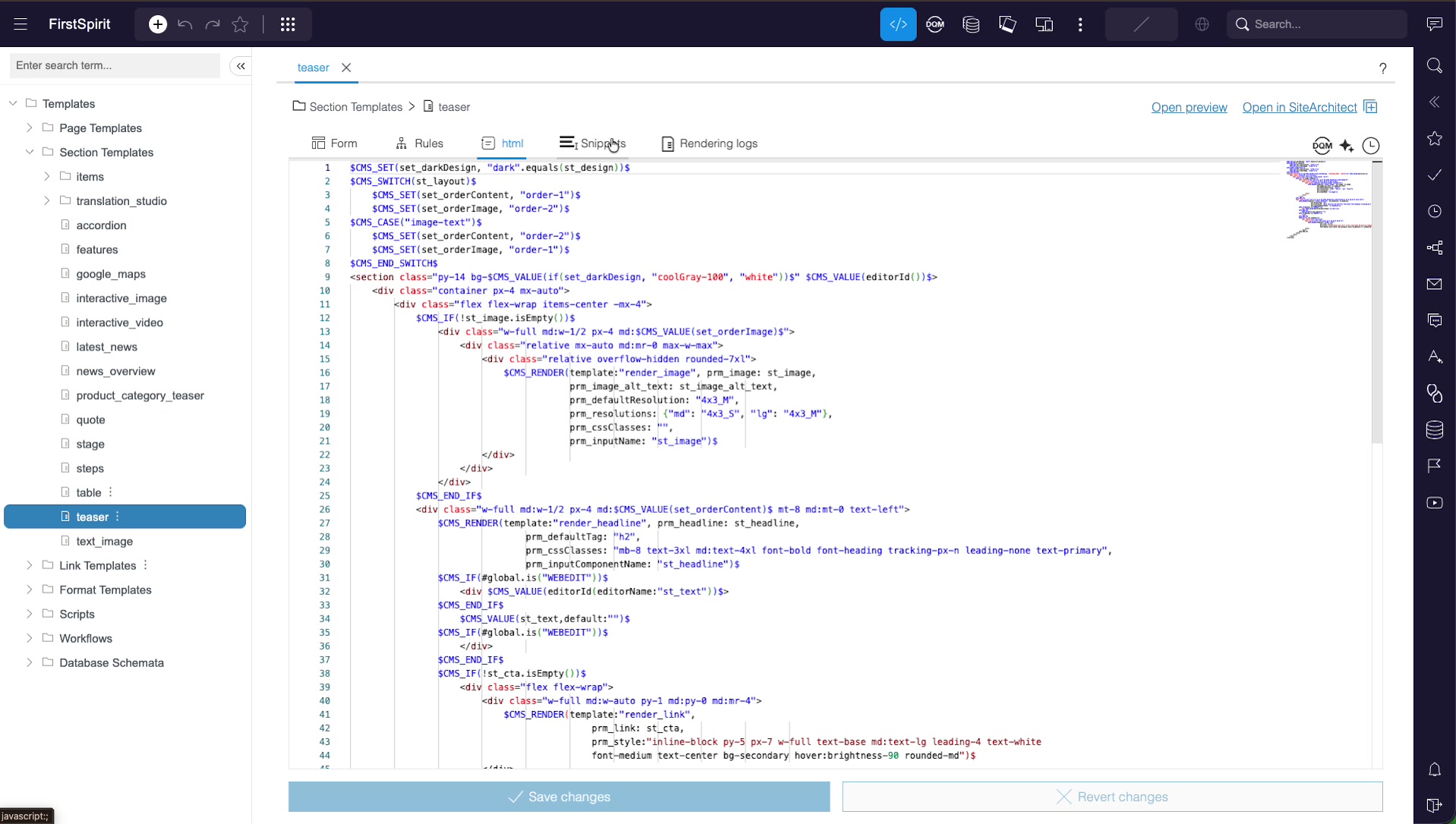Viewport: 1456px width, 824px height.
Task: Open database icon in right sidebar
Action: click(x=1434, y=429)
